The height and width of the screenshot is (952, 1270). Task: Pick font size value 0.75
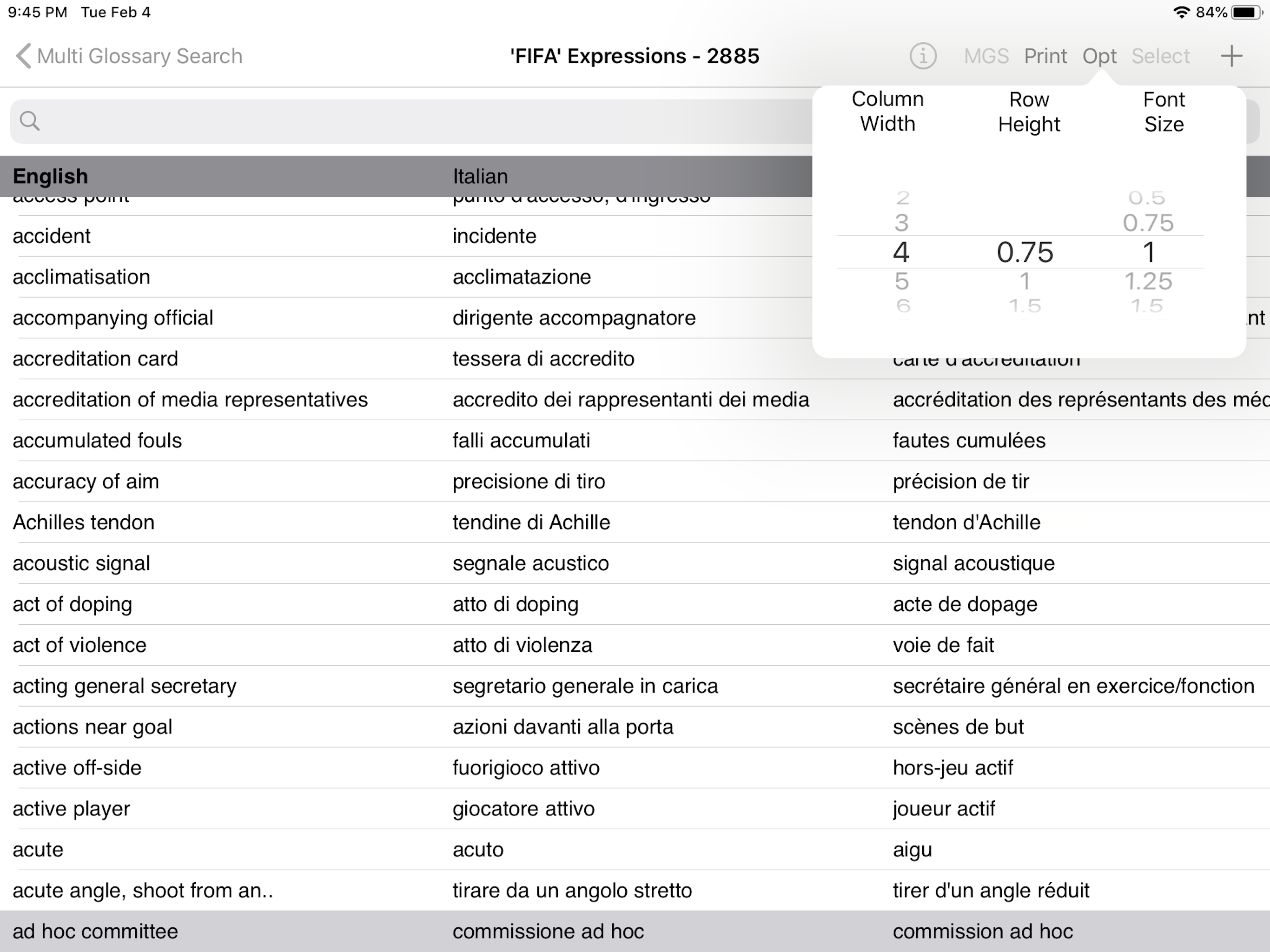[x=1148, y=223]
